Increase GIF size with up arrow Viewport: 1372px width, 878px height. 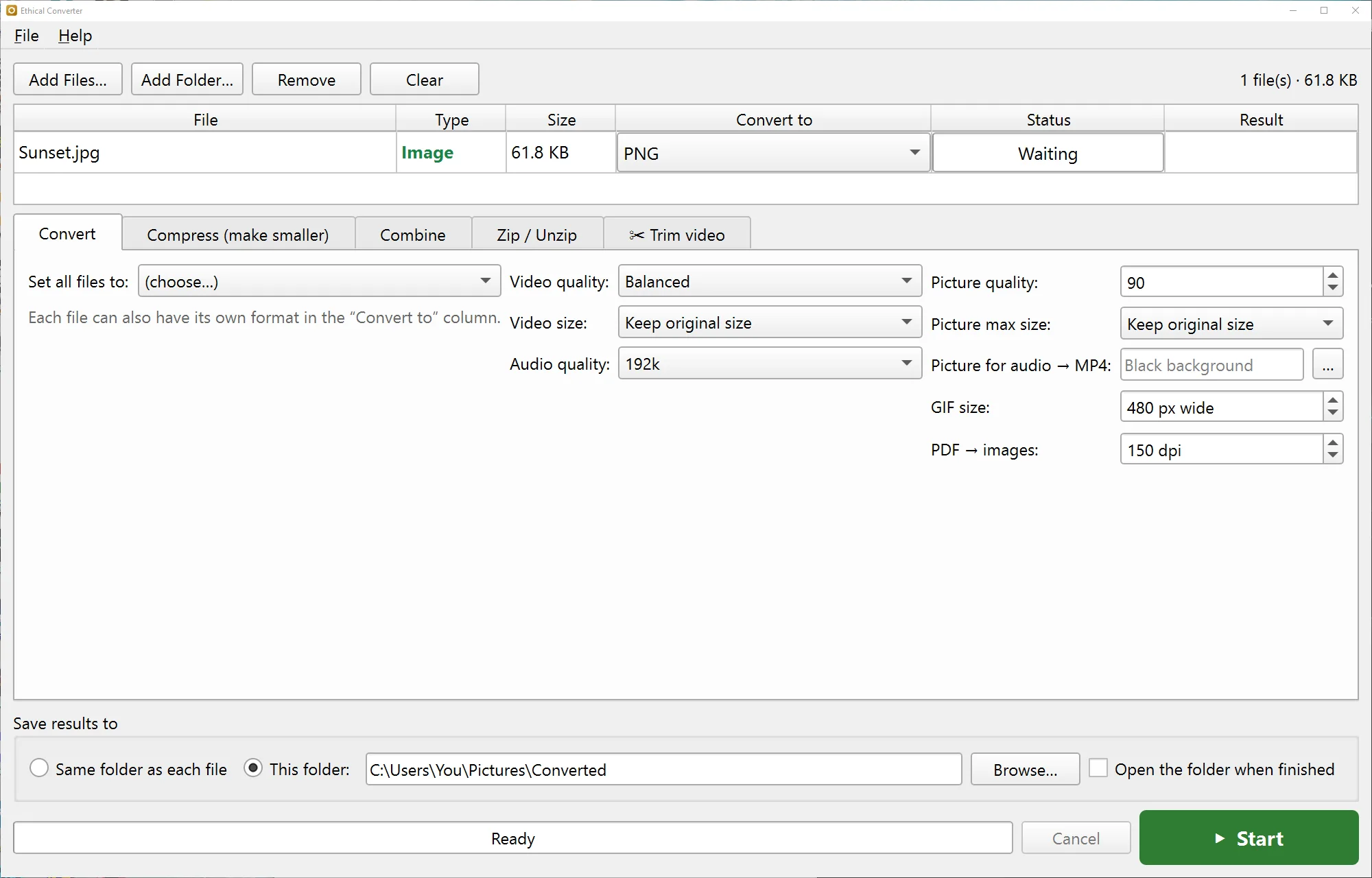coord(1332,400)
